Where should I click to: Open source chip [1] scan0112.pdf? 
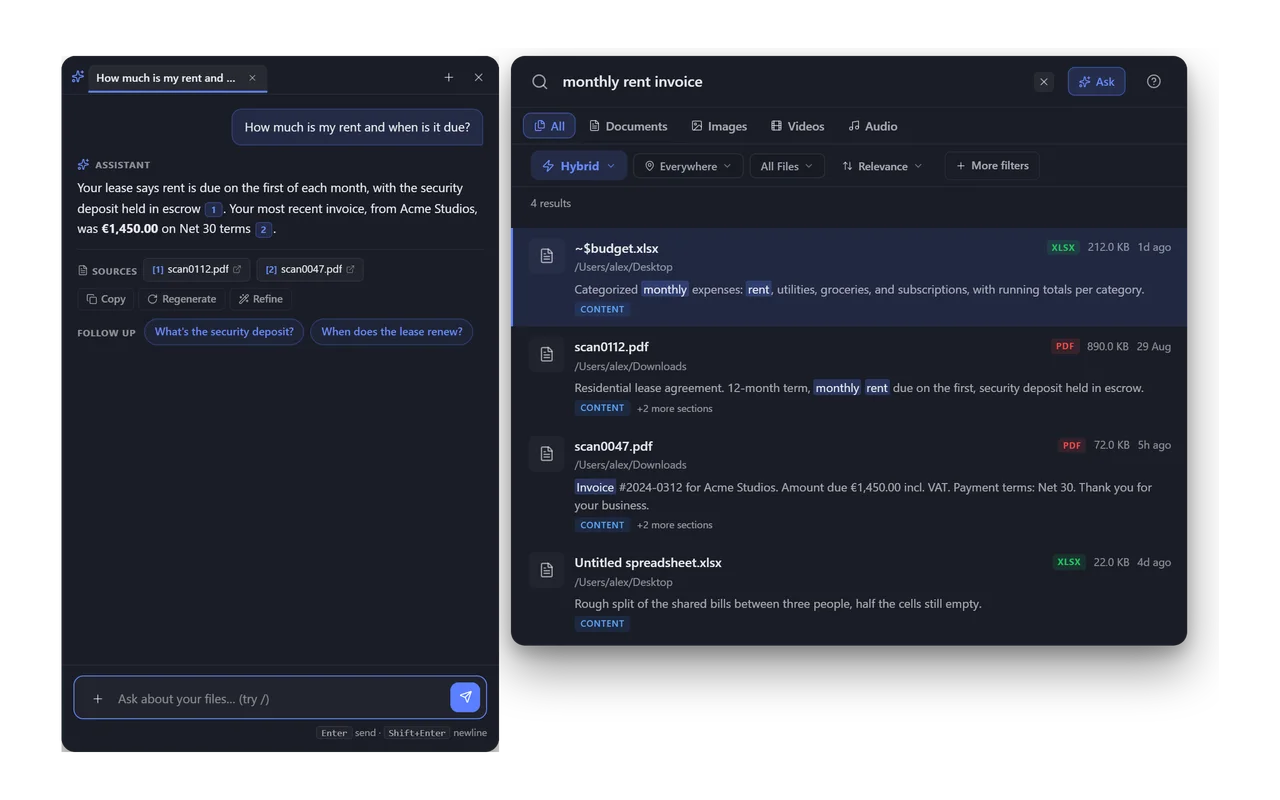pyautogui.click(x=197, y=270)
